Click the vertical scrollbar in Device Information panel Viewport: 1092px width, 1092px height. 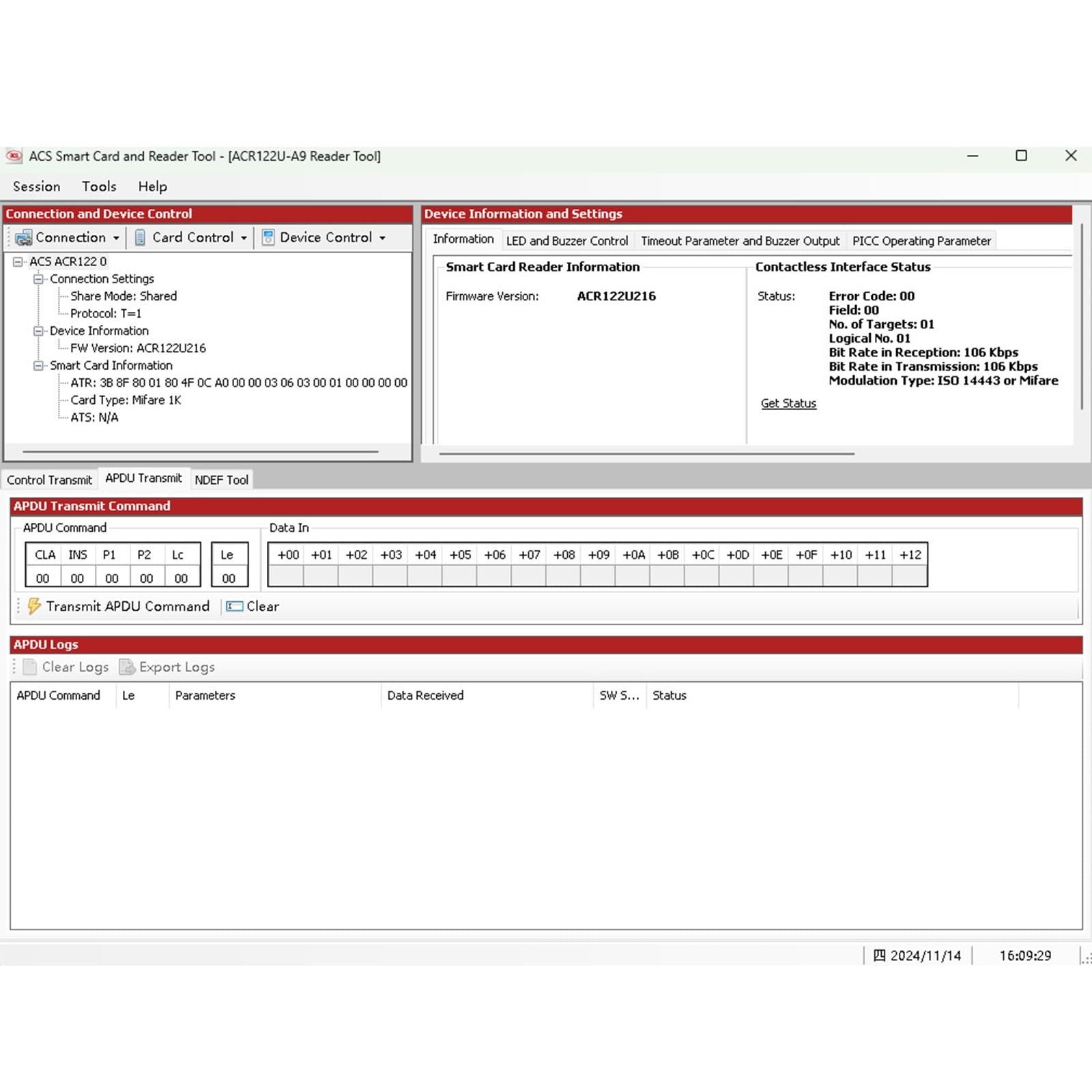coord(1082,317)
